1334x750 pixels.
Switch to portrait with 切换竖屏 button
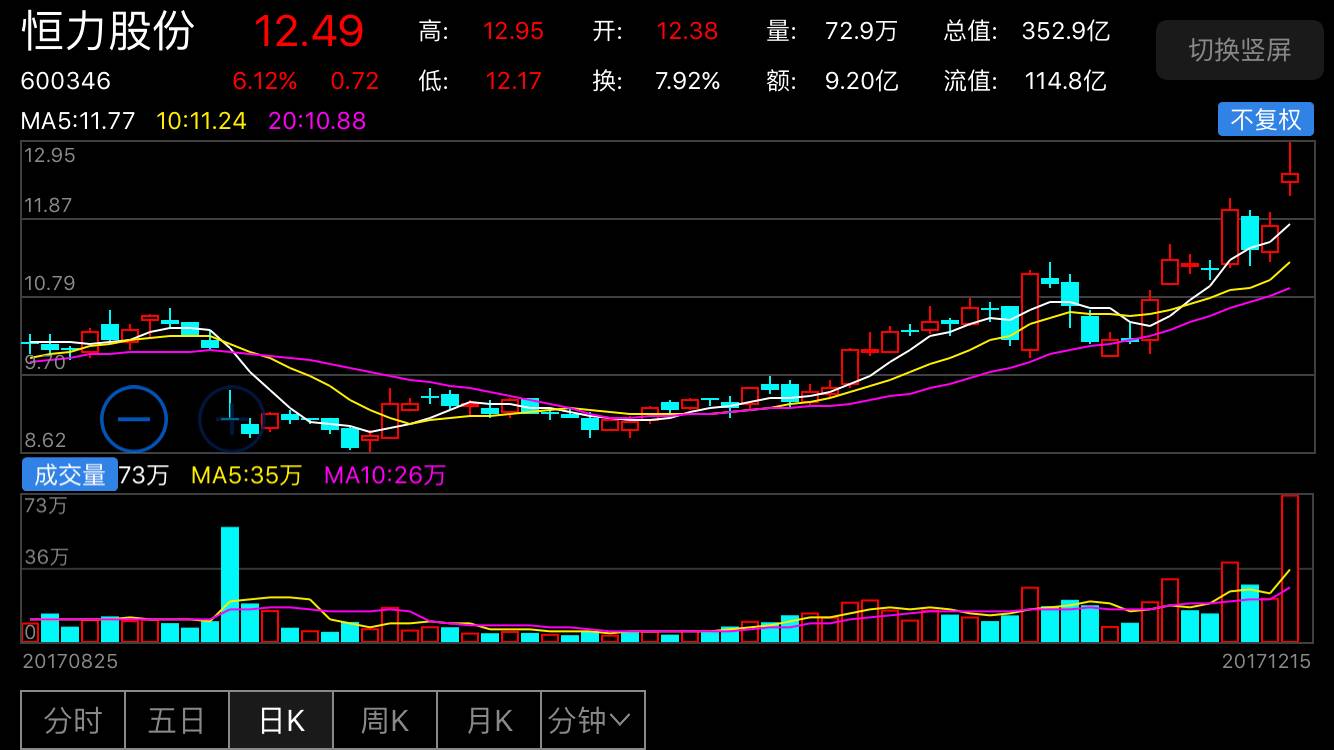coord(1240,50)
